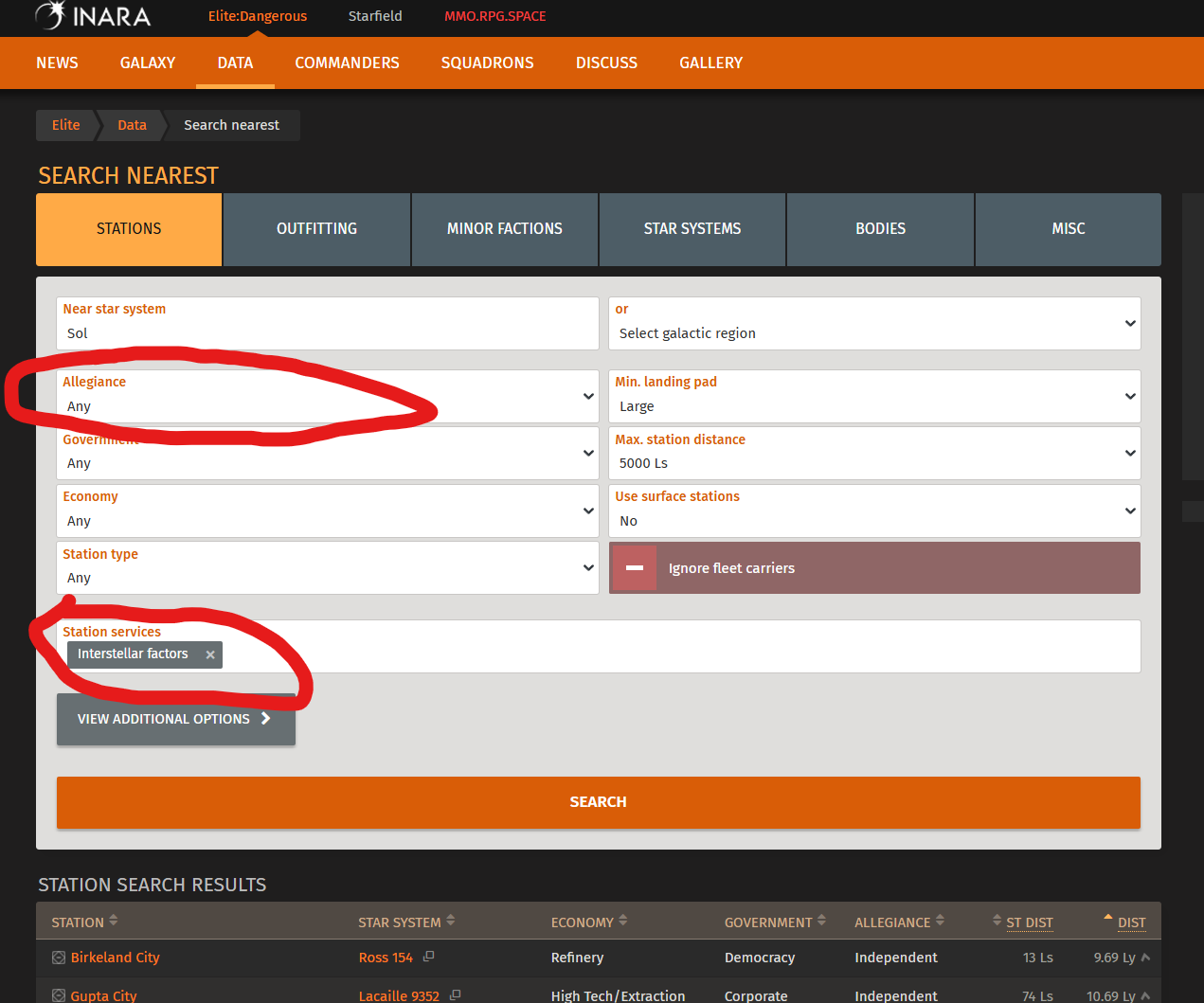Open the Government dropdown
The height and width of the screenshot is (1003, 1204).
(328, 453)
